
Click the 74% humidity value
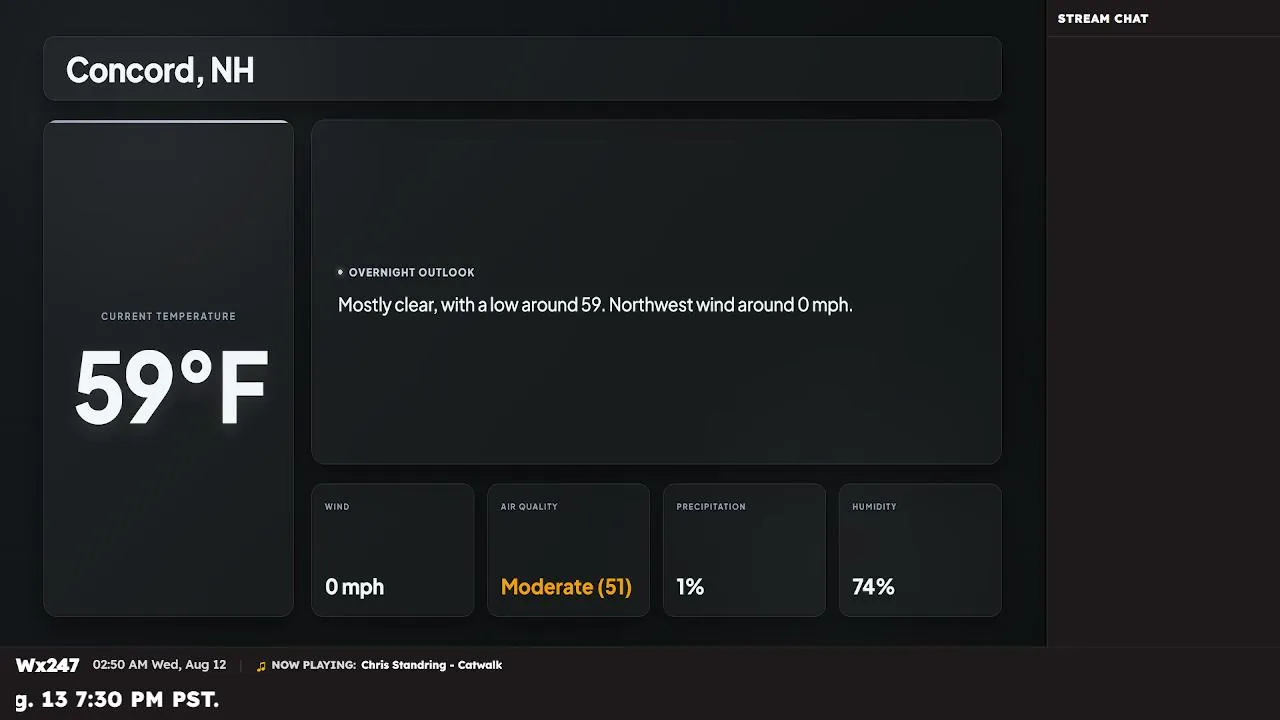[873, 587]
